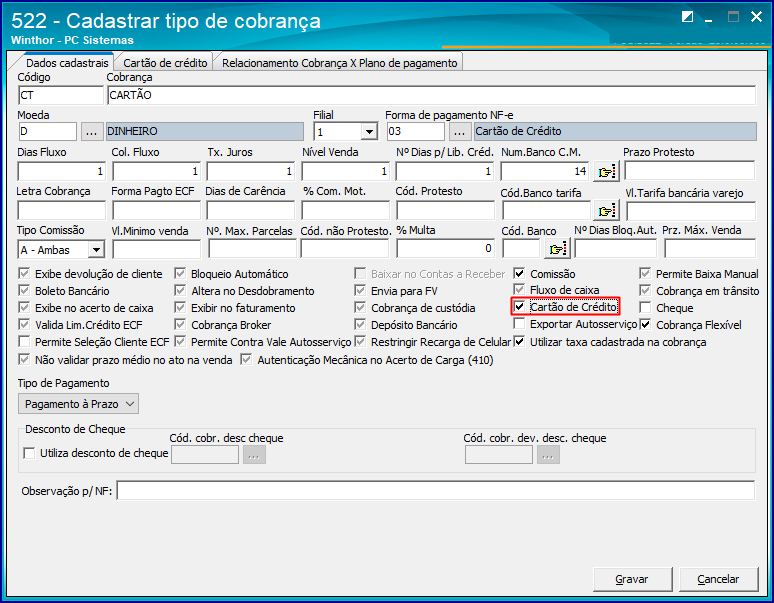Click the Forma de pagamento NF-e code field

(x=415, y=132)
